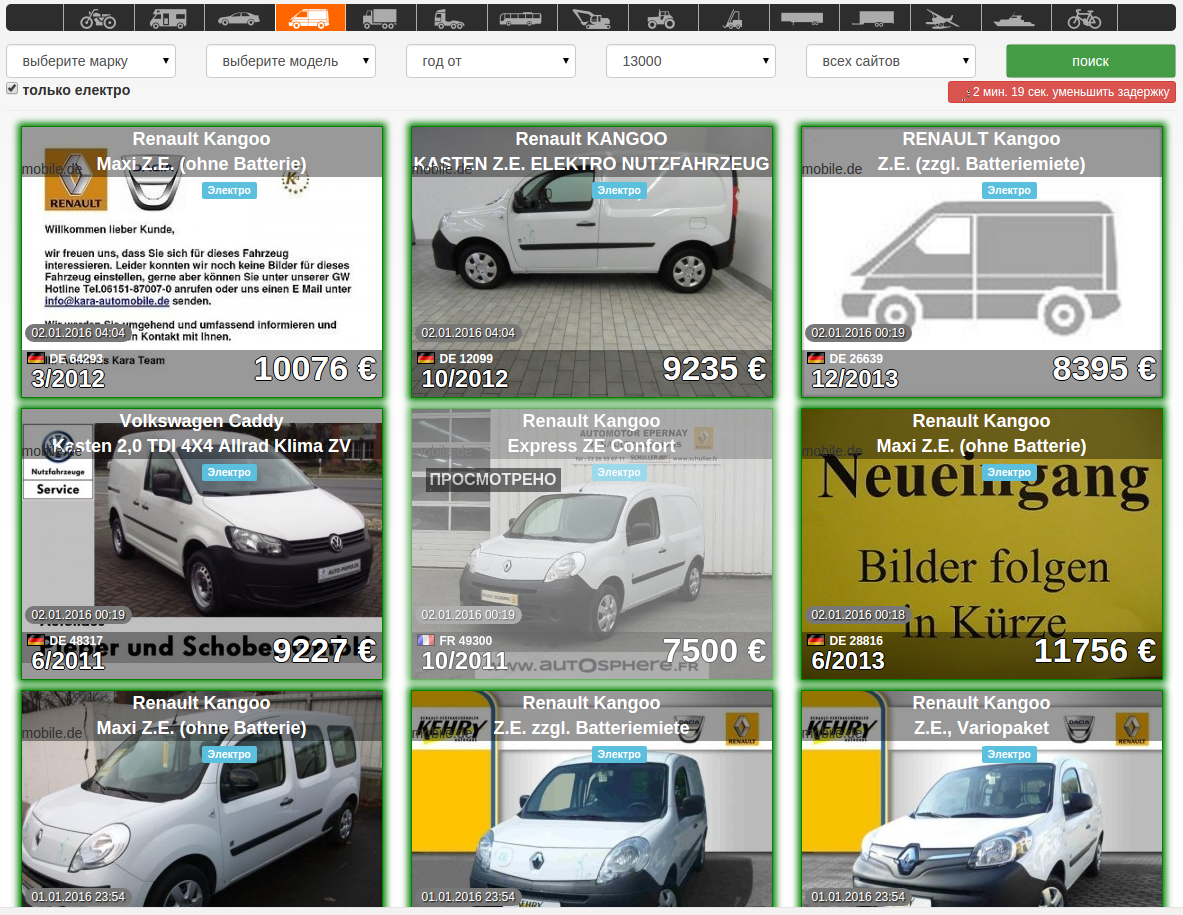Click the 'Express ZE Confort' subtitle text

(592, 446)
